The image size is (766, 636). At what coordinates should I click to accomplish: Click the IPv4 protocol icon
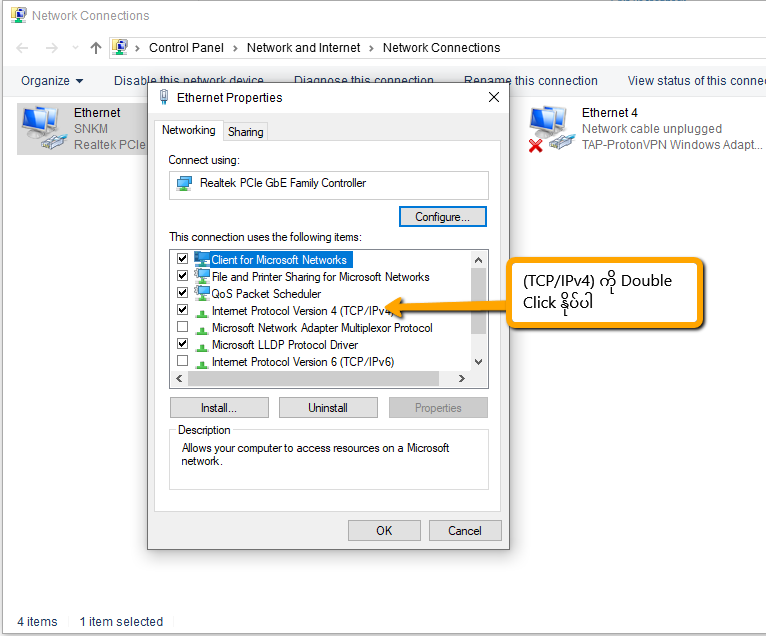pyautogui.click(x=202, y=312)
